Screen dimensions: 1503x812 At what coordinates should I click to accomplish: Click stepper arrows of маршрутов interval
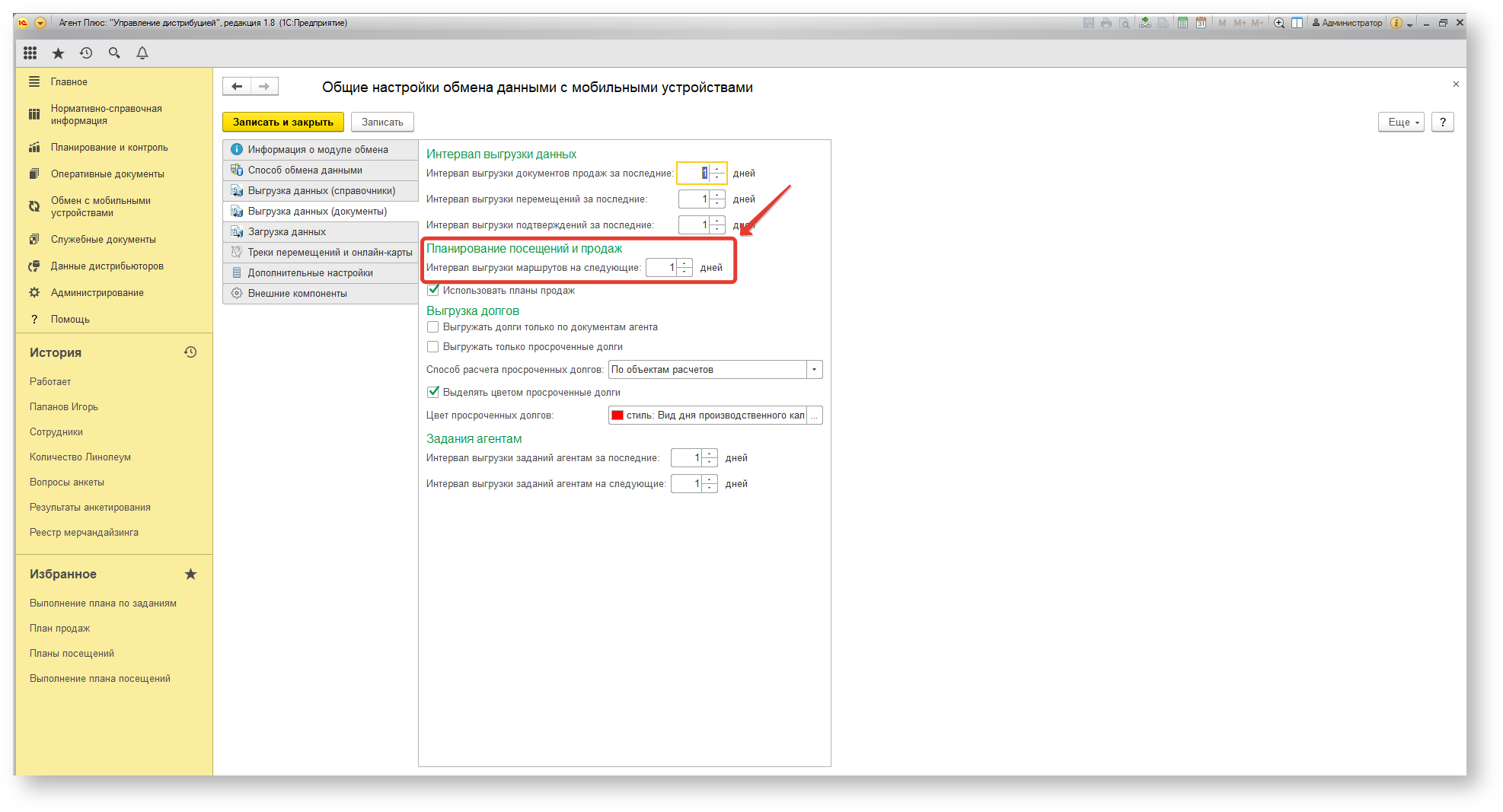pos(684,268)
